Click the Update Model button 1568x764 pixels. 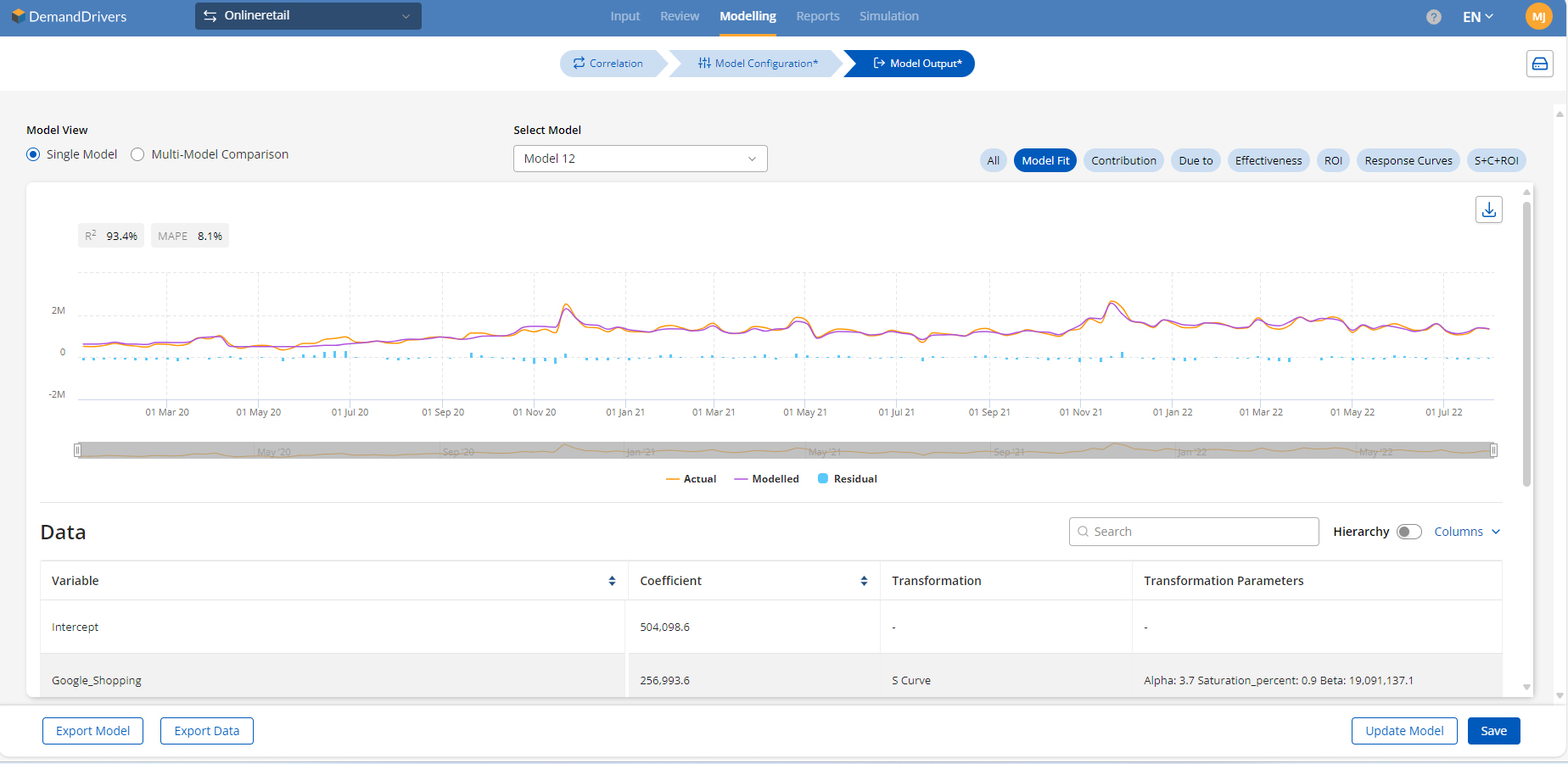[x=1404, y=731]
